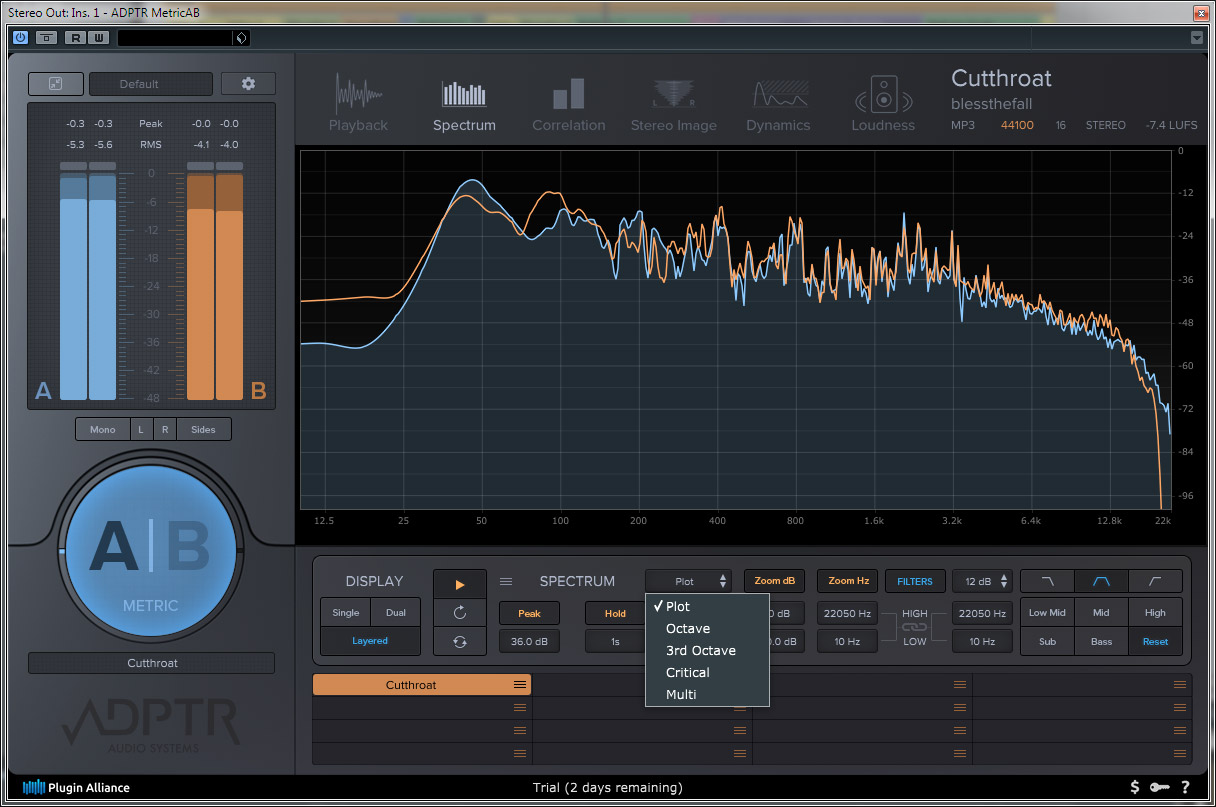Click the 36.0 dB peak value
The image size is (1216, 807).
coord(529,642)
